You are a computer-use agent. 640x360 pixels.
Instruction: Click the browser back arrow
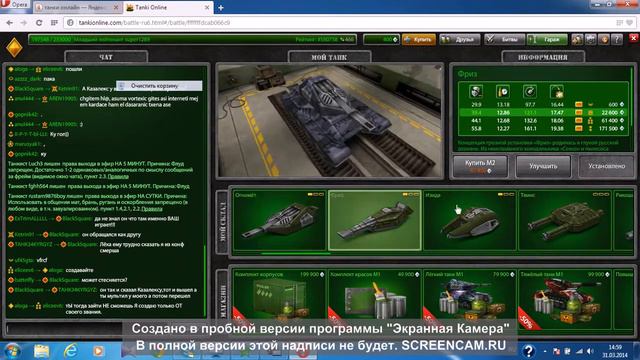pos(9,23)
